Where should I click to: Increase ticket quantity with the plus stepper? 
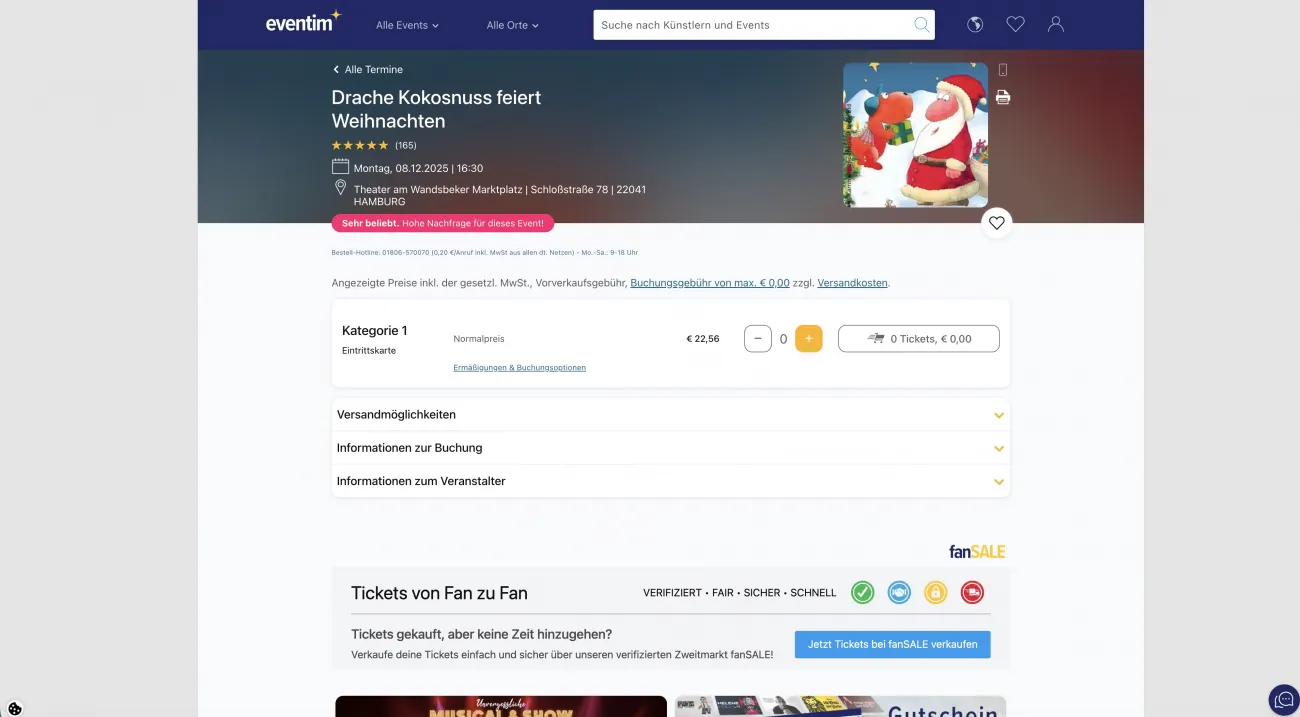[x=809, y=338]
